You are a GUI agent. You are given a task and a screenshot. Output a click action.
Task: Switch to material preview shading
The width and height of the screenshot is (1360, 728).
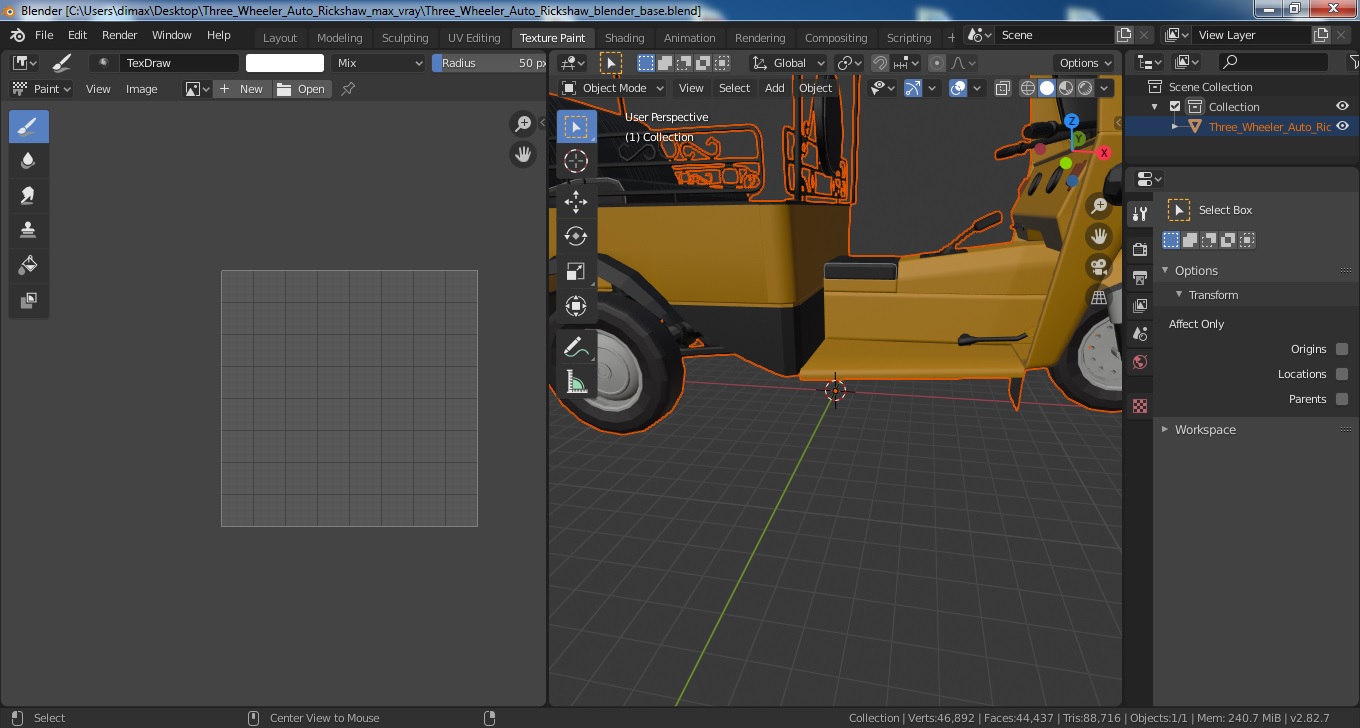(1066, 88)
